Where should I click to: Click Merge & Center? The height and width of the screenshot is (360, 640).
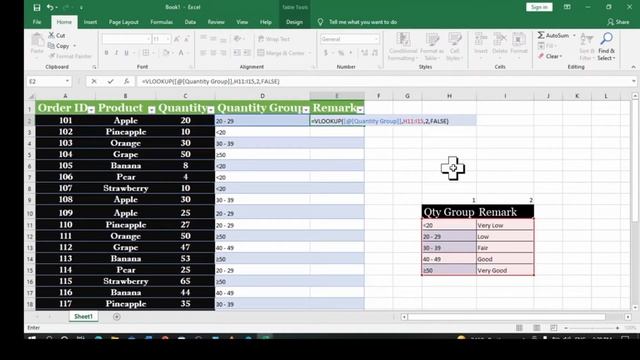(282, 53)
